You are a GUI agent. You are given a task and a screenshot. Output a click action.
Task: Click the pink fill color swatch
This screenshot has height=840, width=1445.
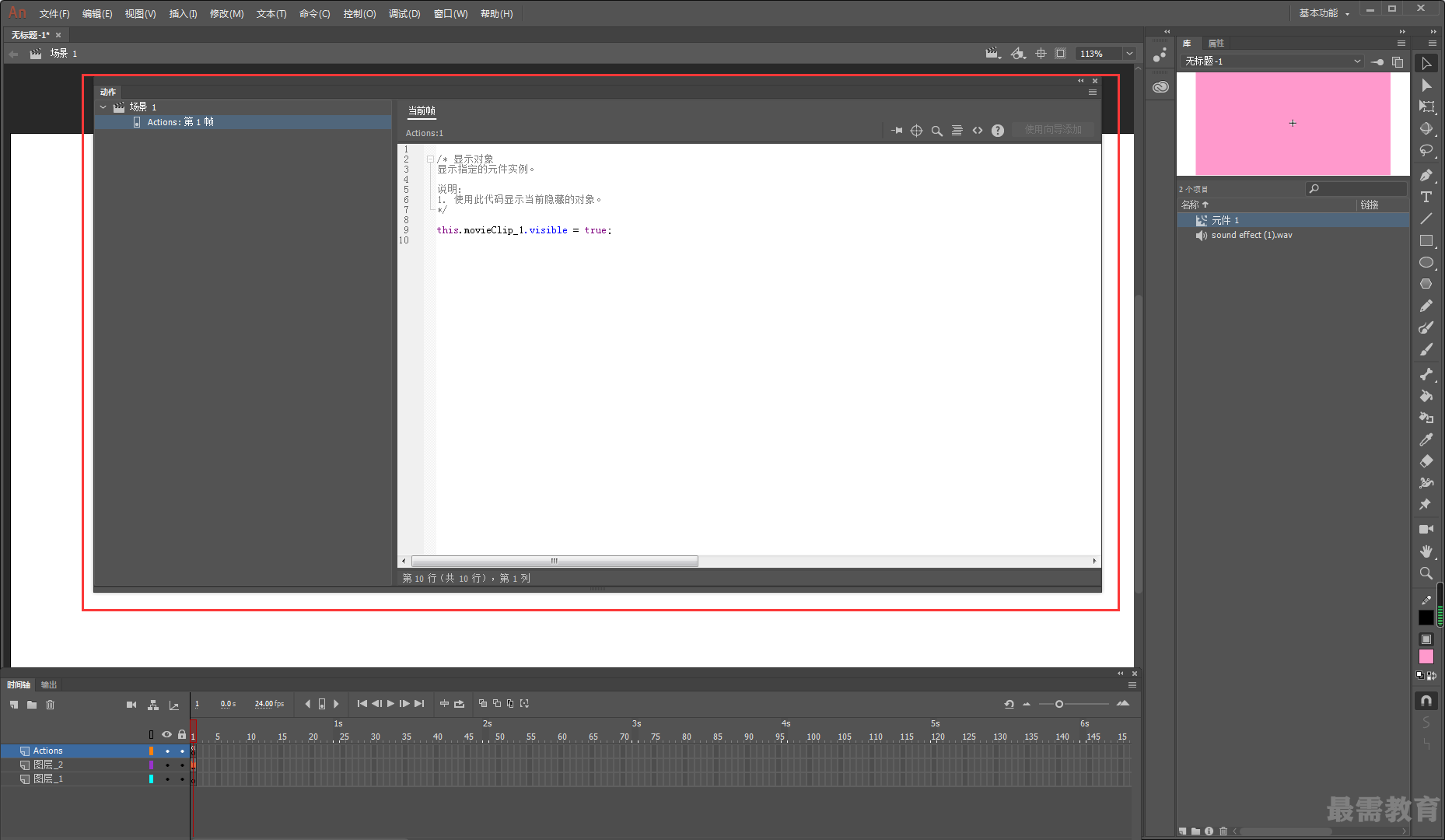(x=1426, y=656)
